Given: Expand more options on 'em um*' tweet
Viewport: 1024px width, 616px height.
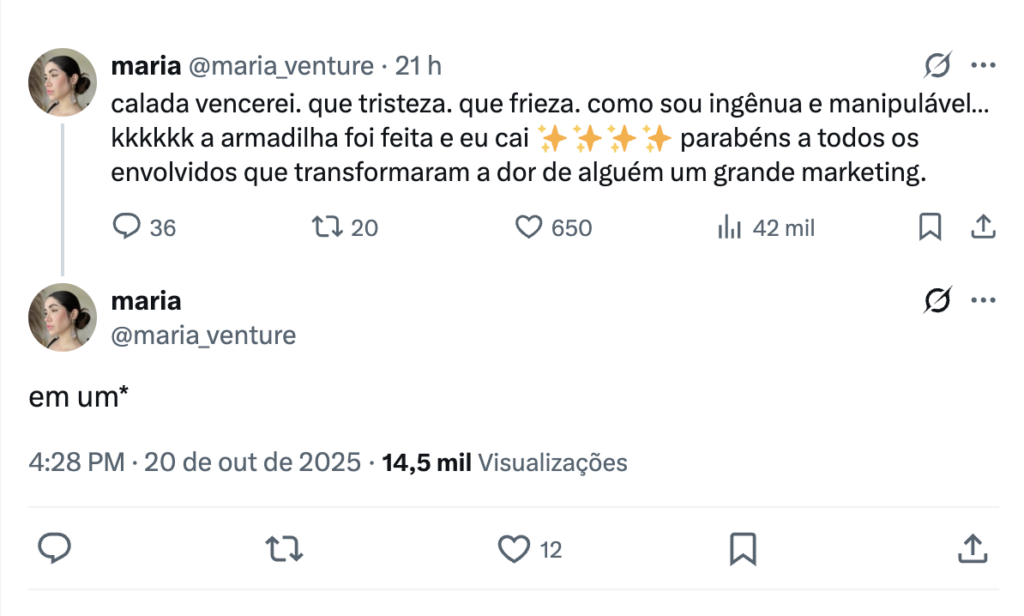Looking at the screenshot, I should point(984,300).
